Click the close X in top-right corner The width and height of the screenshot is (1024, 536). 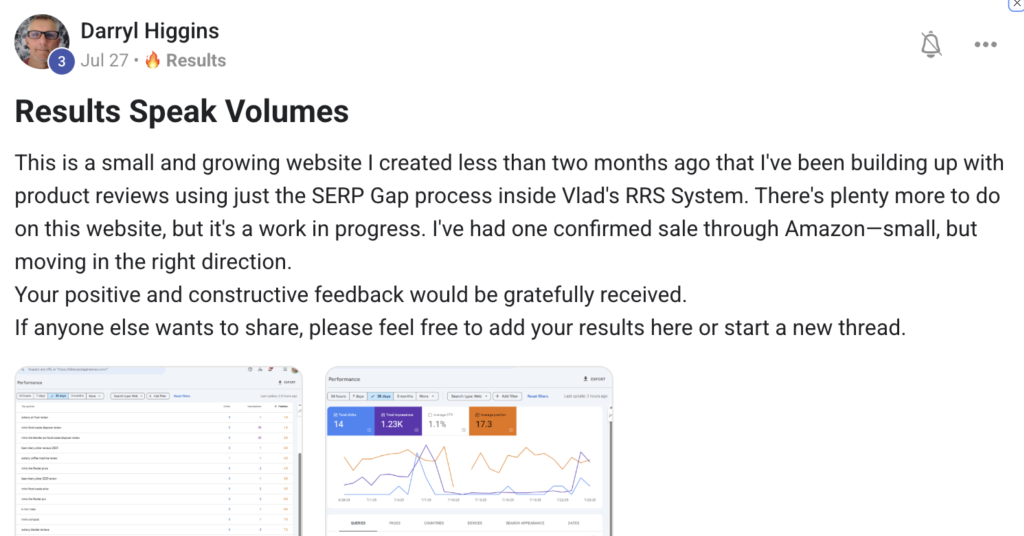coord(1016,5)
